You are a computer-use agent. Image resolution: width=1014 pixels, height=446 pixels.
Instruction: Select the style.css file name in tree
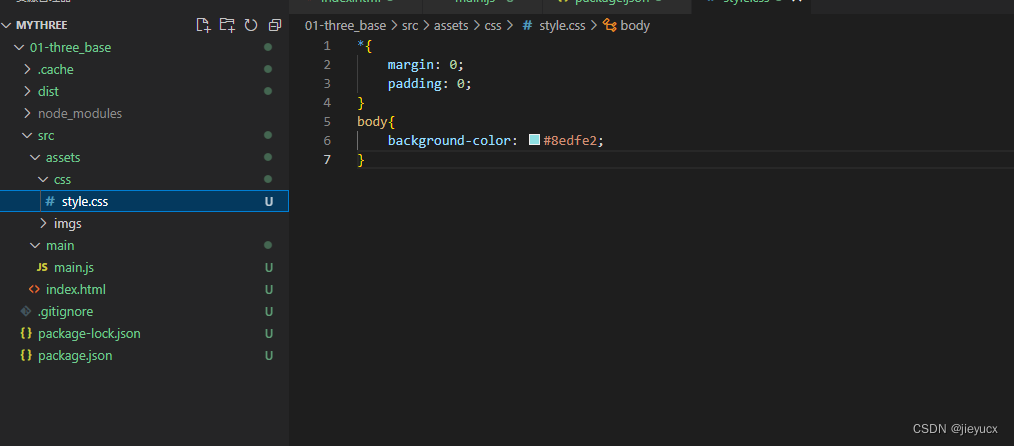click(85, 201)
